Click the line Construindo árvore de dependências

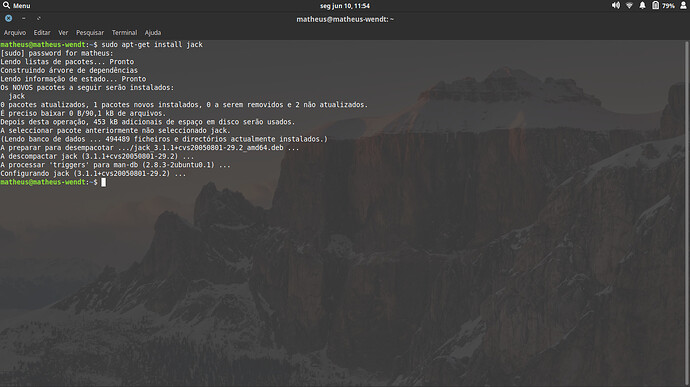coord(69,70)
